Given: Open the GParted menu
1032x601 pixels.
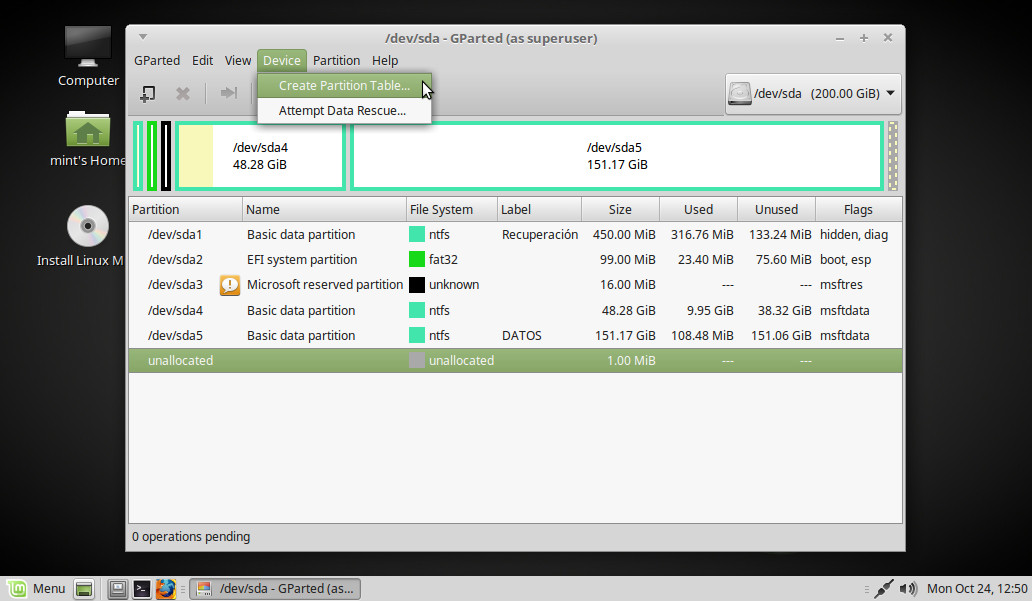Looking at the screenshot, I should point(157,60).
